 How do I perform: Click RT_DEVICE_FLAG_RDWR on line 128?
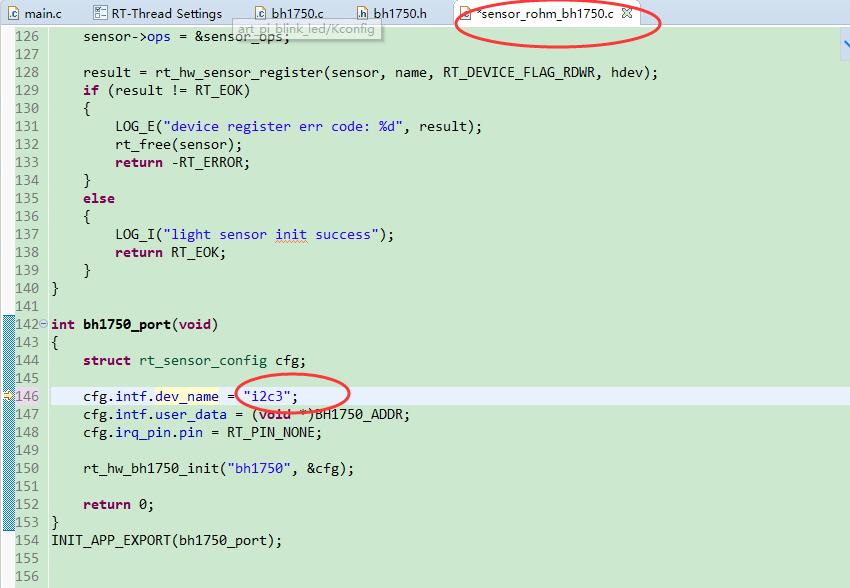[519, 73]
